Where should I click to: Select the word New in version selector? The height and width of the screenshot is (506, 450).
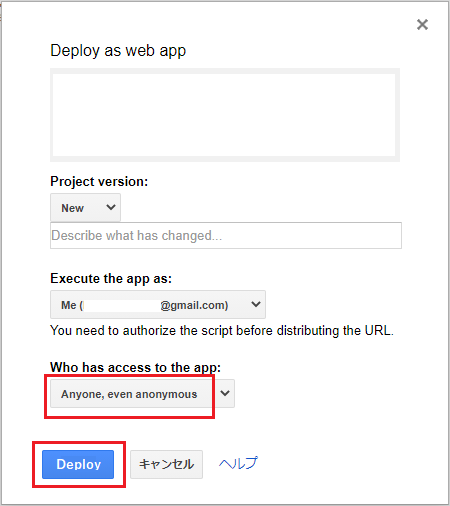(x=72, y=208)
